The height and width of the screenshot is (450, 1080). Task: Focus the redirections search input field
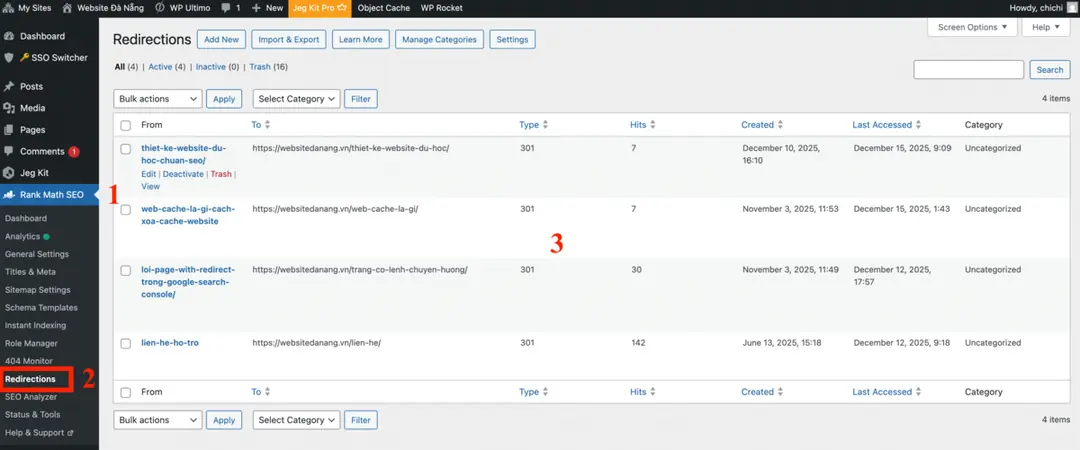pos(968,70)
